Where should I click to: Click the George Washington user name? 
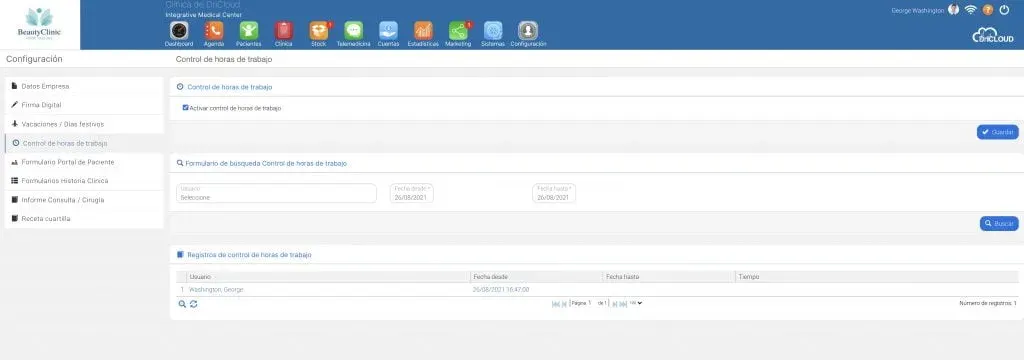pos(918,10)
